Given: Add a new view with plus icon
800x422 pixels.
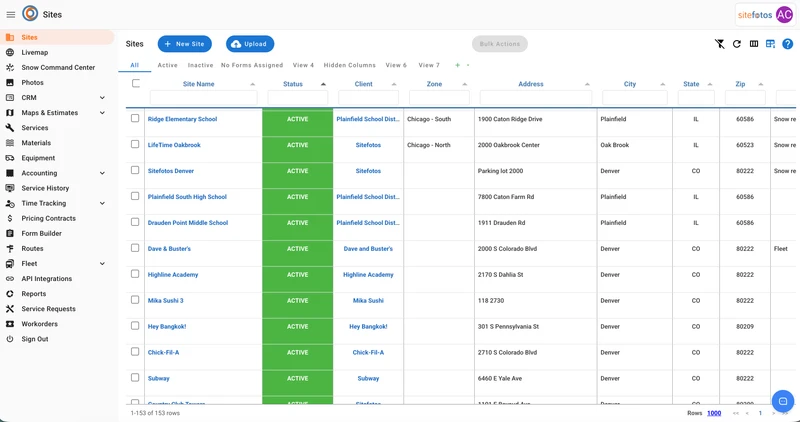Looking at the screenshot, I should coord(458,65).
